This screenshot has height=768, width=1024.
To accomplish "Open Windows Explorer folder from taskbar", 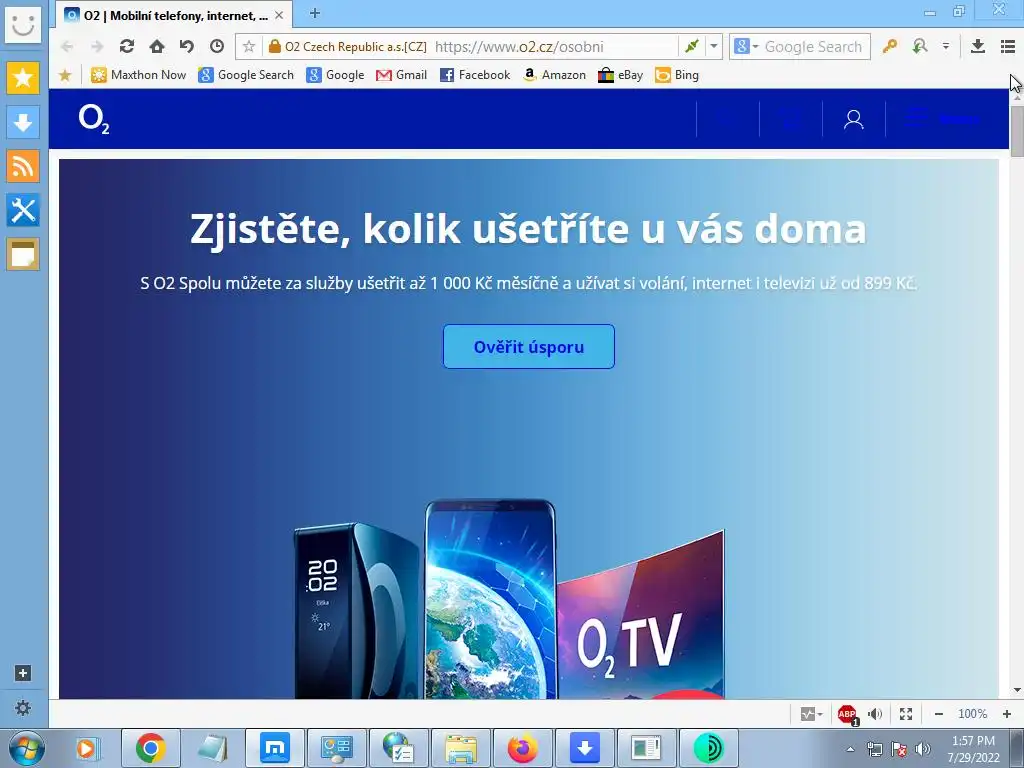I will coord(461,748).
